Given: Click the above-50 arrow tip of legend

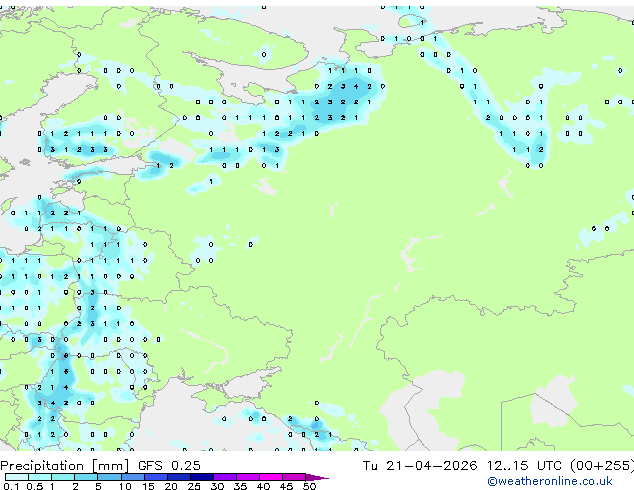Looking at the screenshot, I should 317,477.
